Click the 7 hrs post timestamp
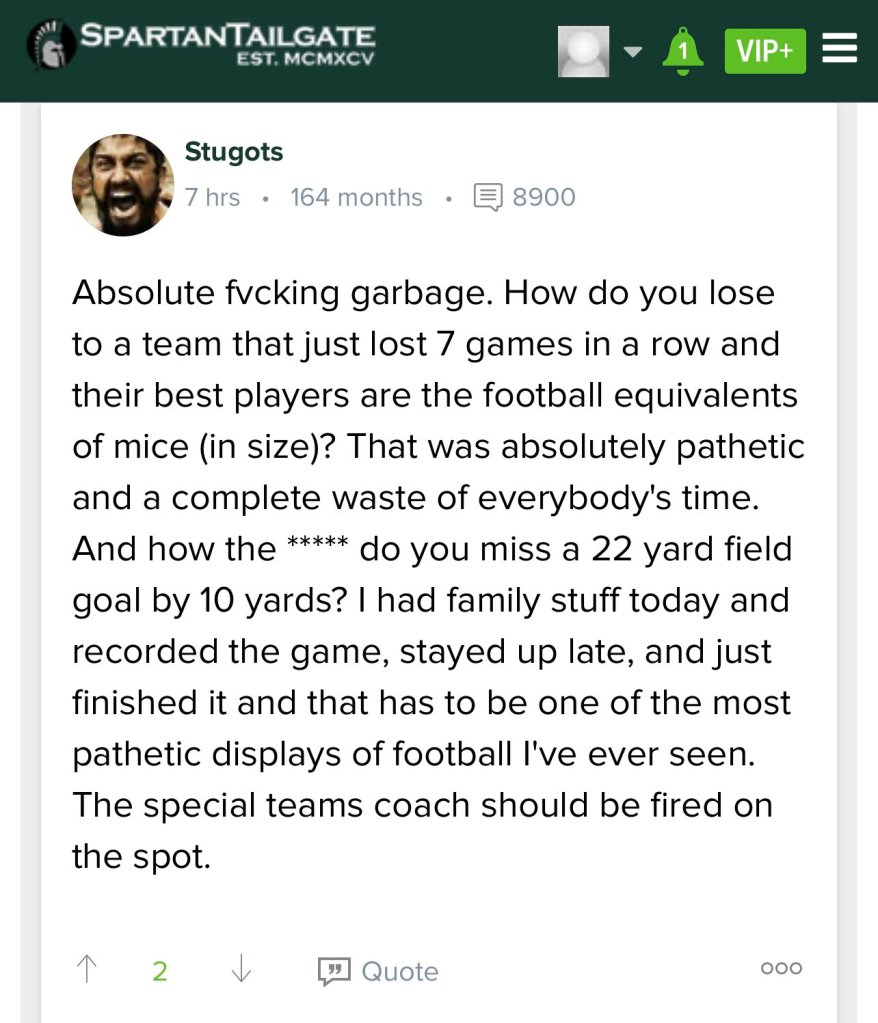This screenshot has width=878, height=1023. pyautogui.click(x=212, y=197)
